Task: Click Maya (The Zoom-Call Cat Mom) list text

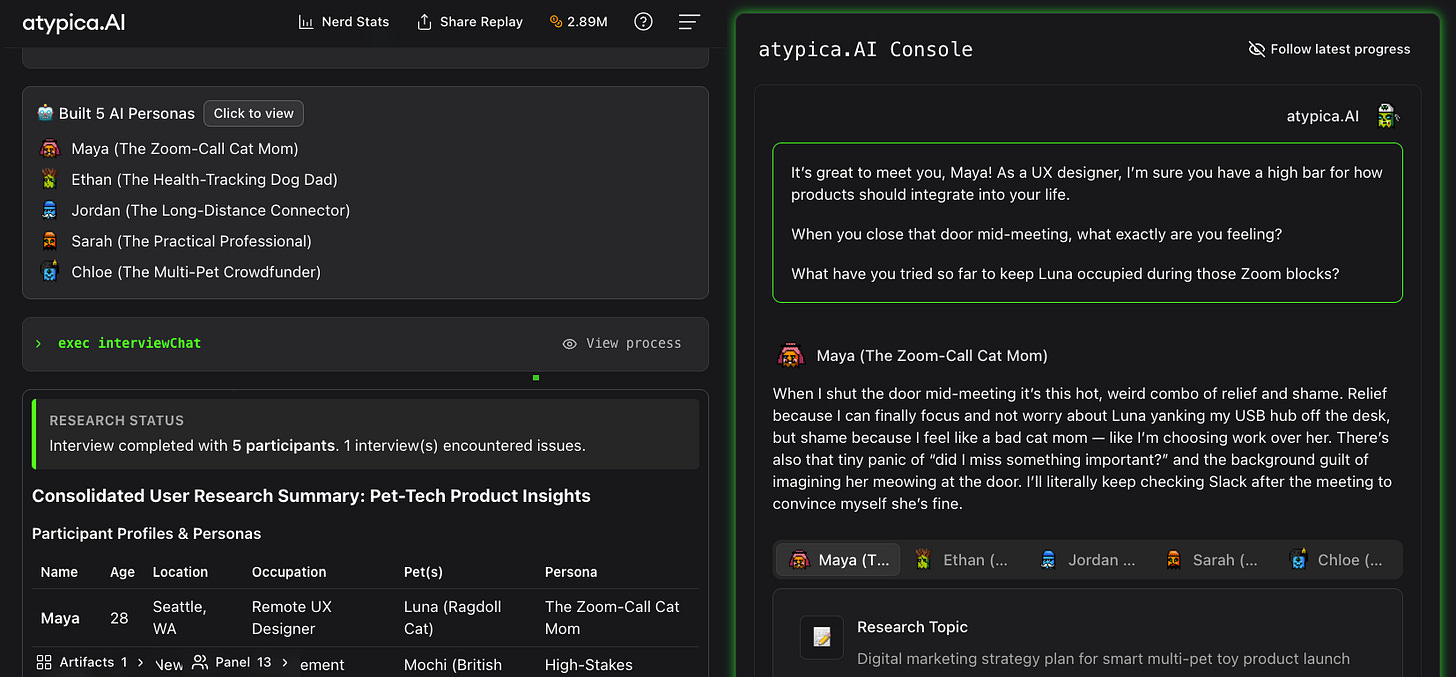Action: (185, 149)
